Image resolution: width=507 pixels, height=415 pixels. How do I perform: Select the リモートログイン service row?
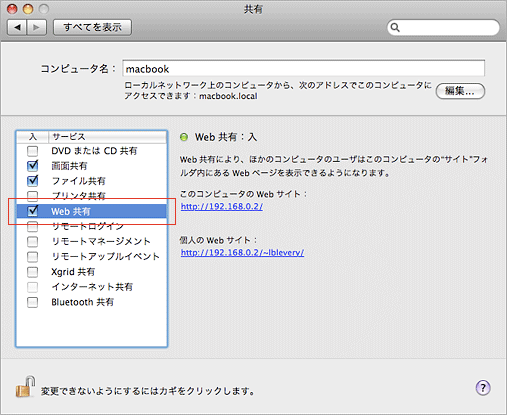pyautogui.click(x=91, y=226)
